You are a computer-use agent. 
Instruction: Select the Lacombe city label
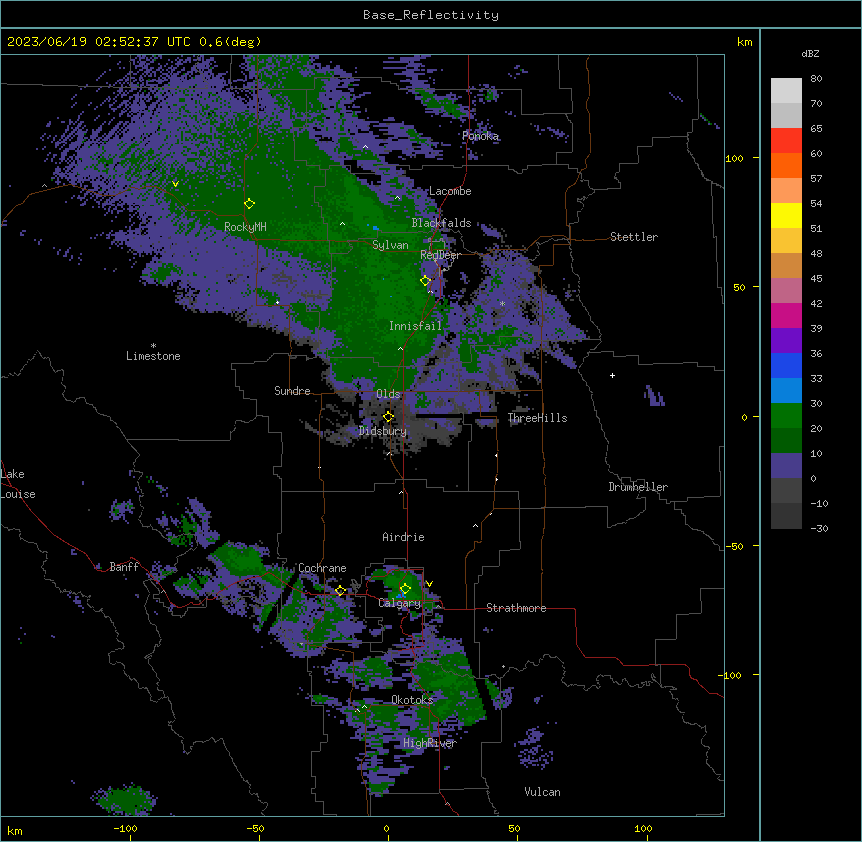[450, 191]
